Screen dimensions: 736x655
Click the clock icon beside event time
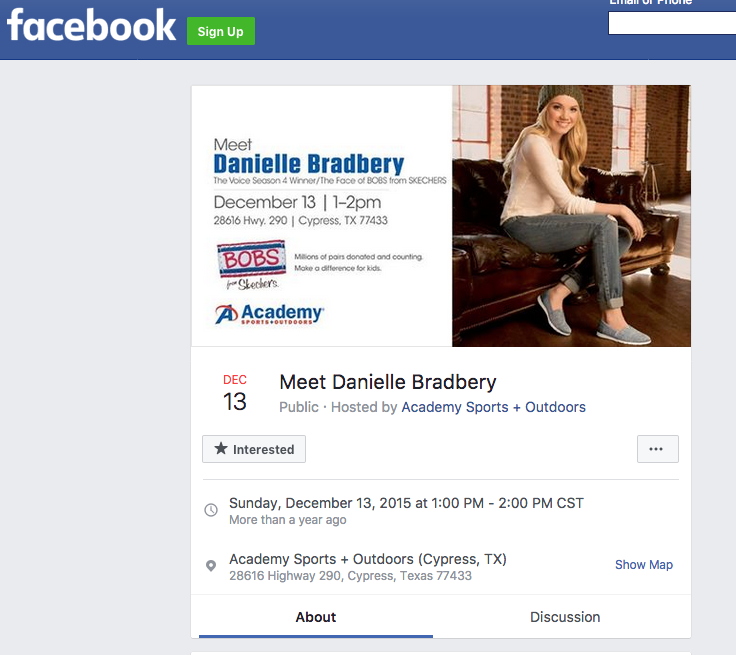click(211, 509)
